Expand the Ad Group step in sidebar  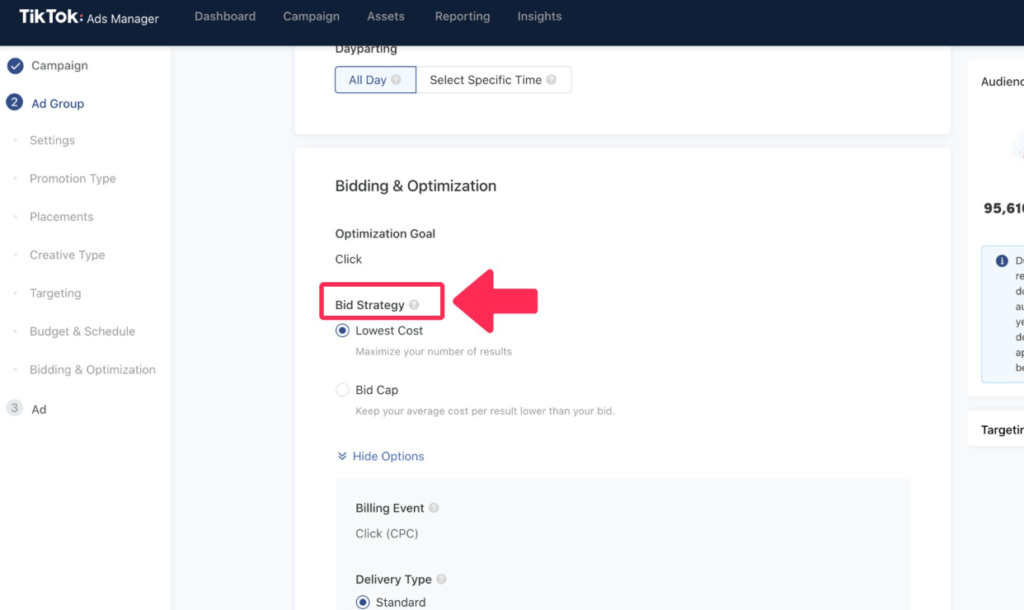point(57,104)
